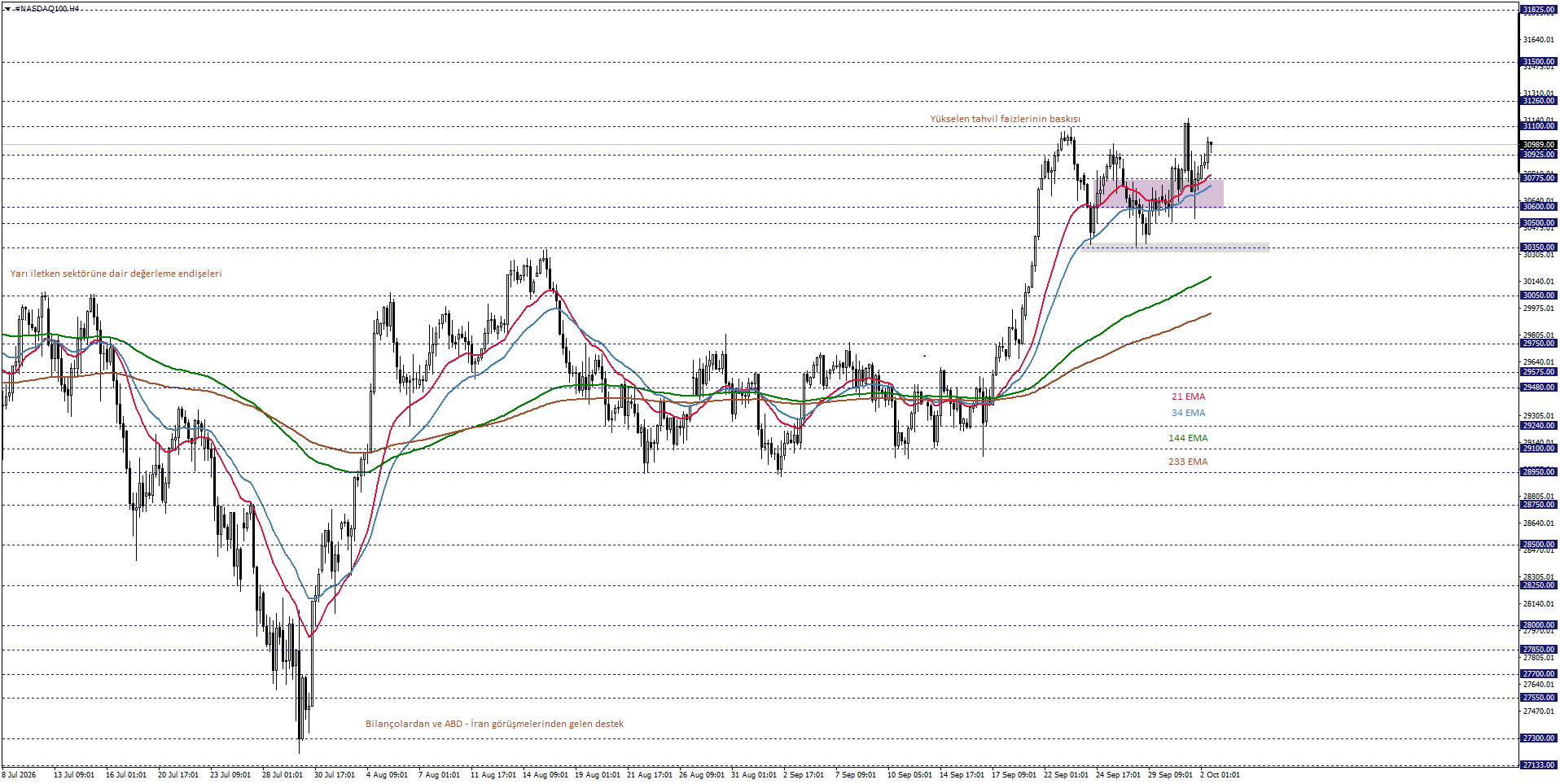Click the 29575.00 price level label

pyautogui.click(x=1539, y=372)
